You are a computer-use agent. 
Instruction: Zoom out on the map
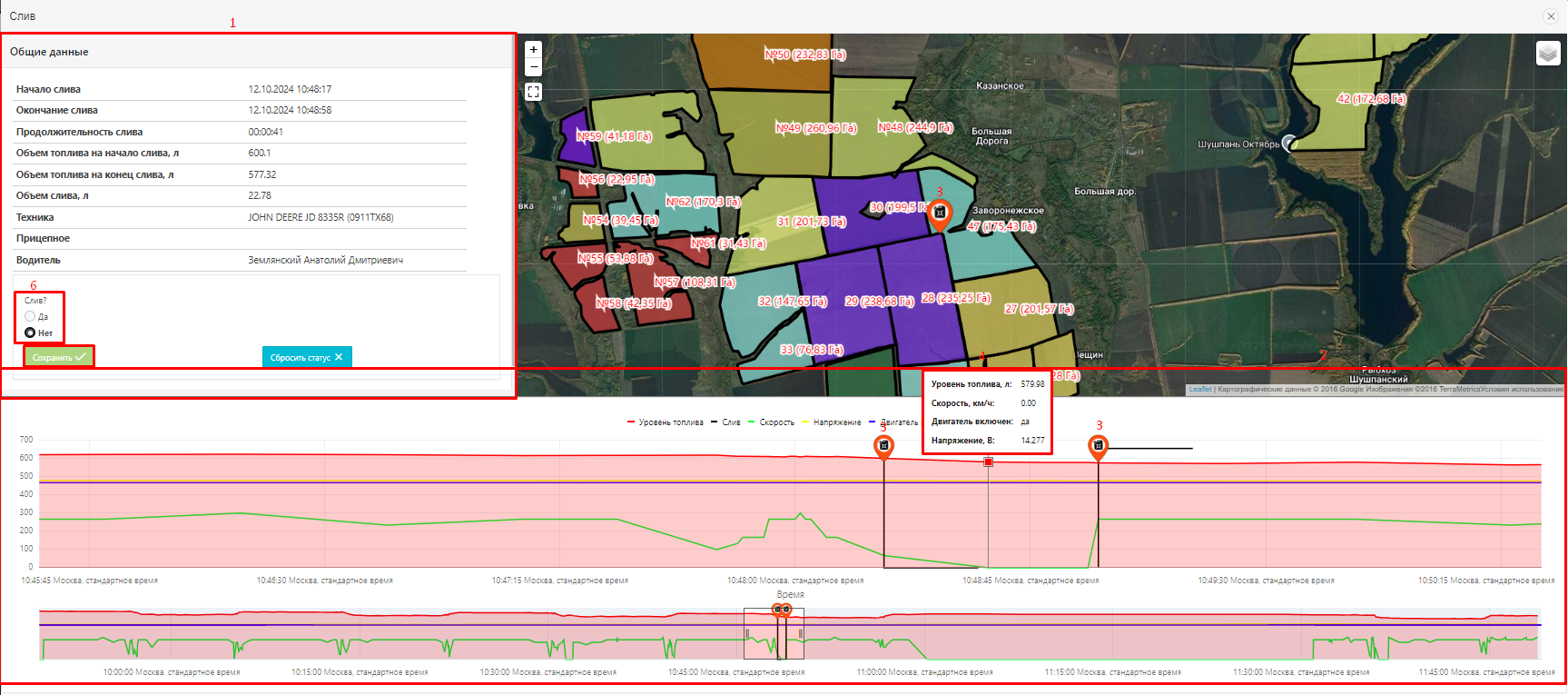[x=534, y=67]
